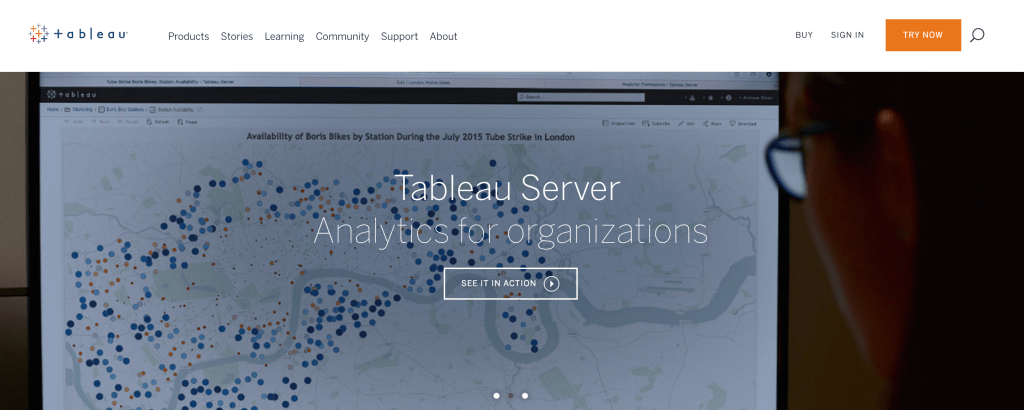Select the first carousel dot
Viewport: 1024px width, 410px height.
[496, 396]
